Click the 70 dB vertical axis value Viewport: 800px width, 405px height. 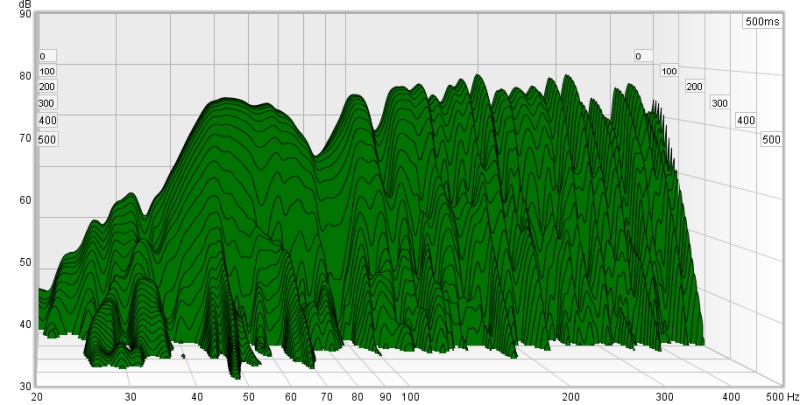[26, 138]
